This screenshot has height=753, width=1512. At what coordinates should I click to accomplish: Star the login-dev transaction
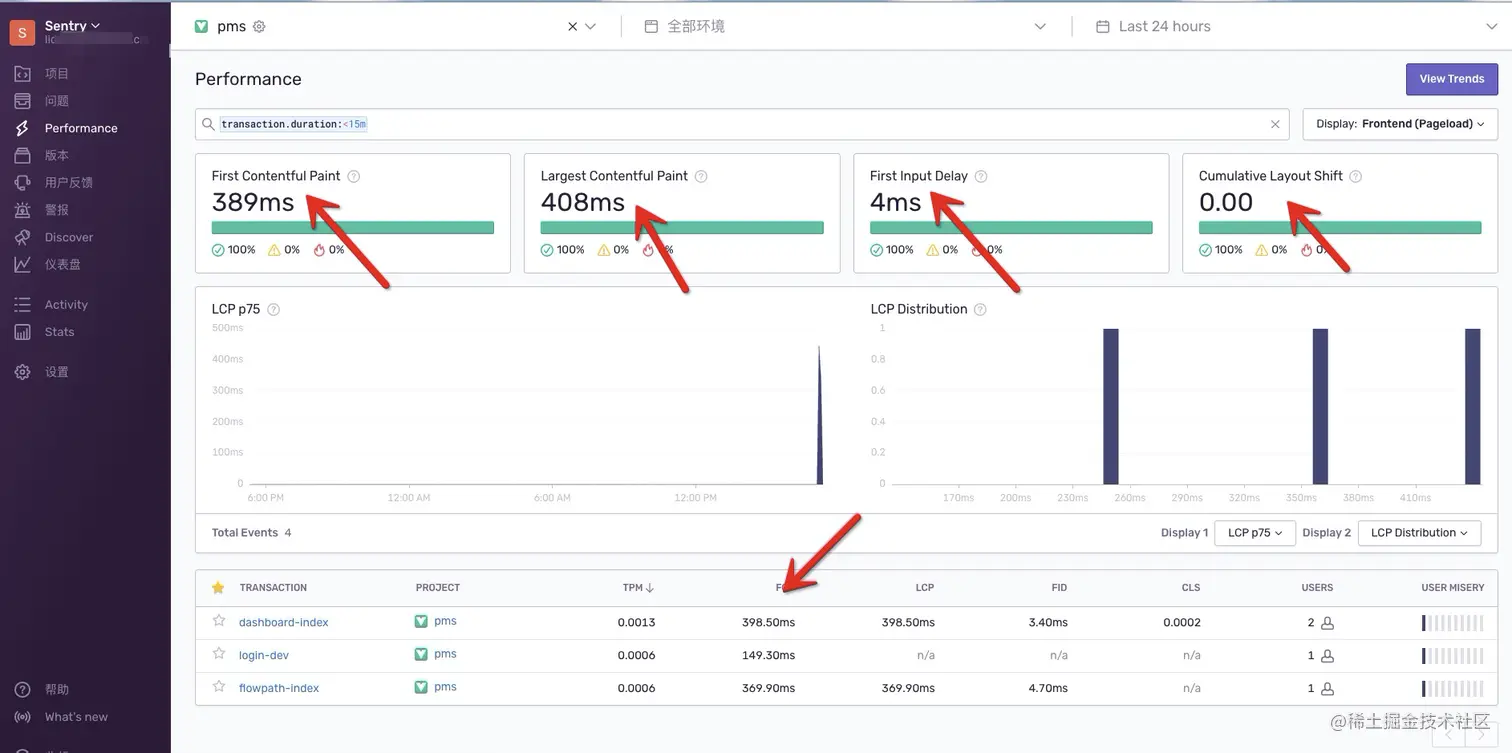(218, 654)
